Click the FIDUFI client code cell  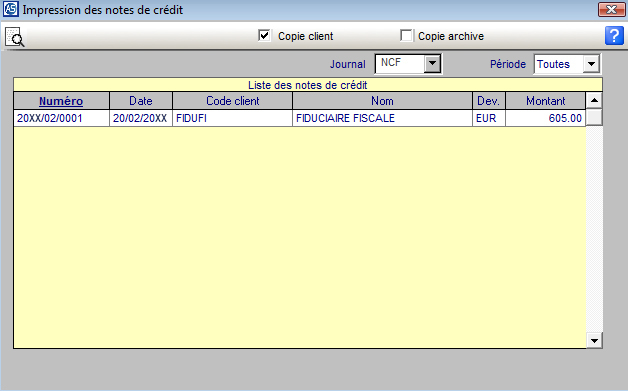[232, 118]
